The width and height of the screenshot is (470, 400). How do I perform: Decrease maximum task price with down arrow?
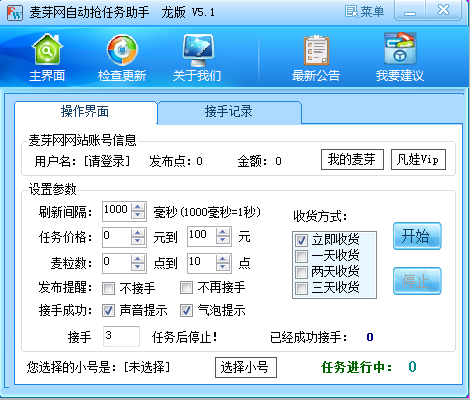(x=223, y=240)
